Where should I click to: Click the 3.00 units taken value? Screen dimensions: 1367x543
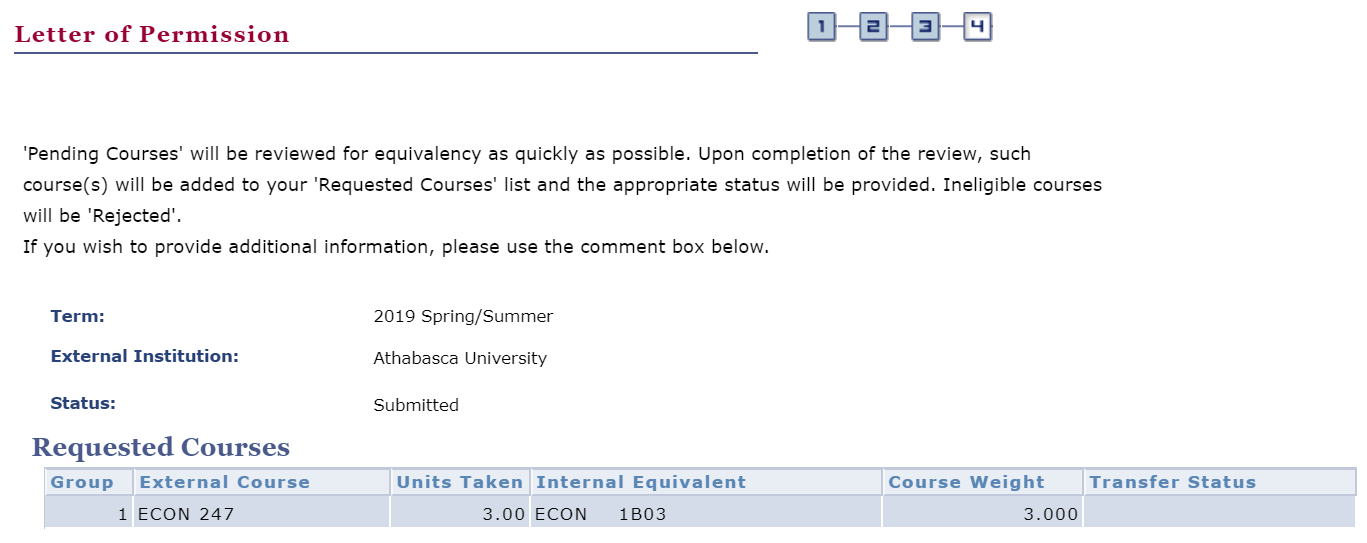pyautogui.click(x=503, y=515)
